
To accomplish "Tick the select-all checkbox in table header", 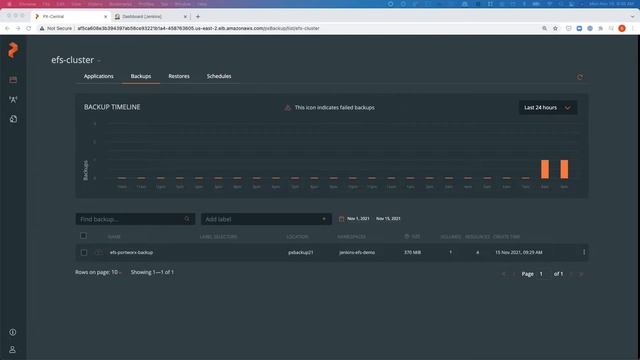I will pos(83,236).
